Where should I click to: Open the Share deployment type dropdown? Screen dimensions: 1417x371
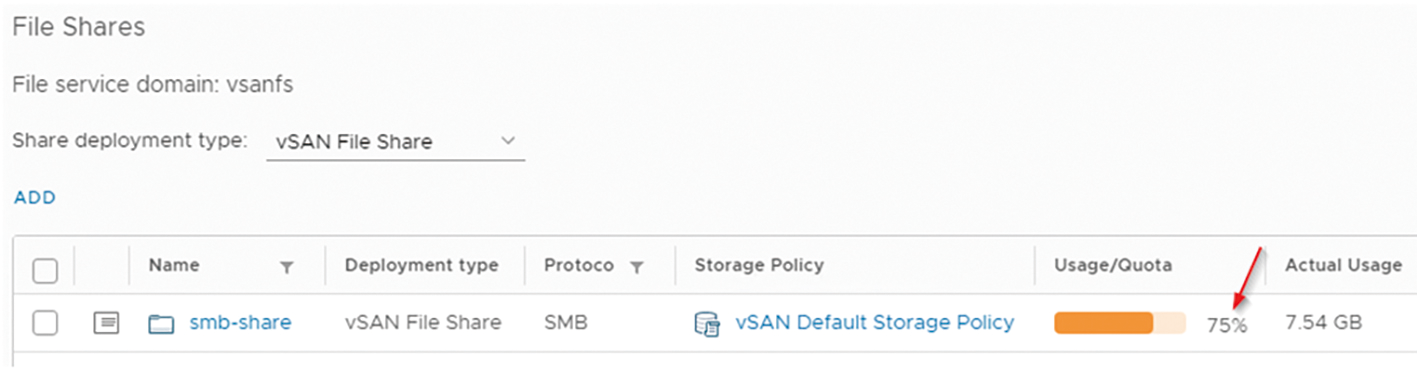coord(395,142)
